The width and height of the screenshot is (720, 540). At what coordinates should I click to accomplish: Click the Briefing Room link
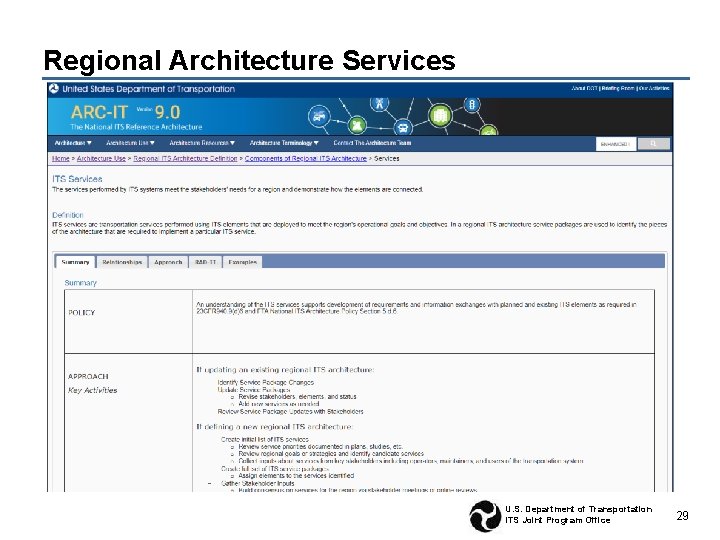pyautogui.click(x=618, y=88)
